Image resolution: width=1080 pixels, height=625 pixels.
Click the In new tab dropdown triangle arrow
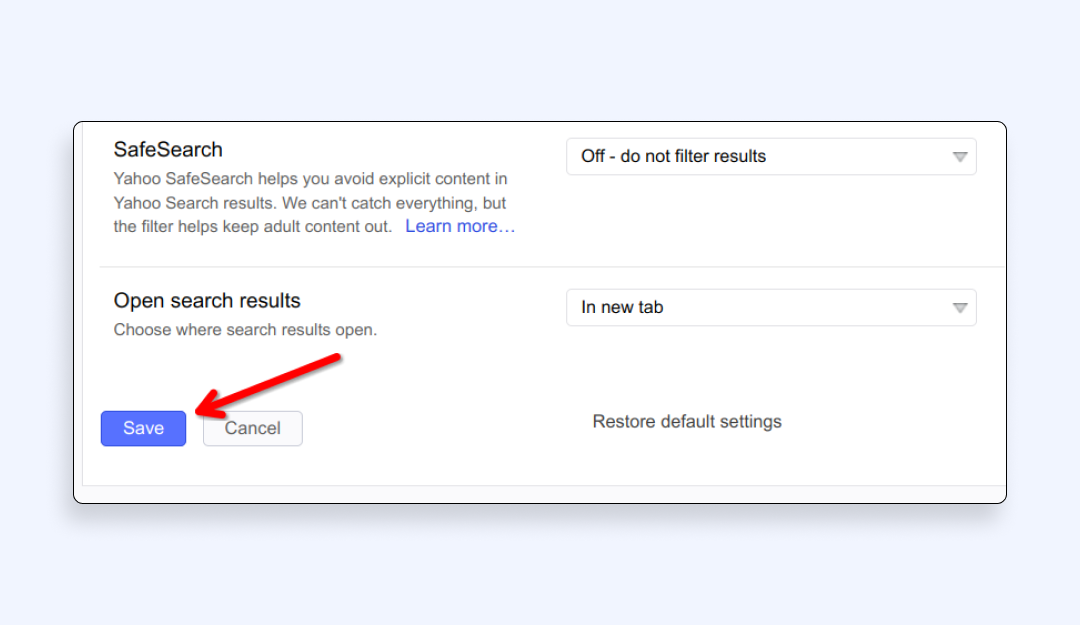coord(960,308)
